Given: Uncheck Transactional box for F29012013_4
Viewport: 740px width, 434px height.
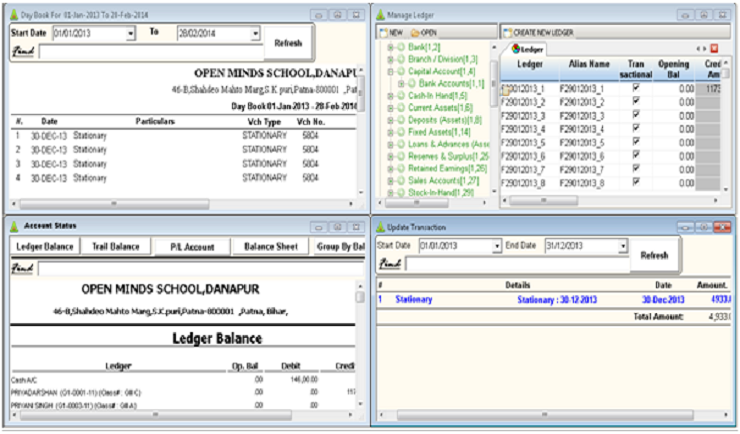Looking at the screenshot, I should [635, 129].
